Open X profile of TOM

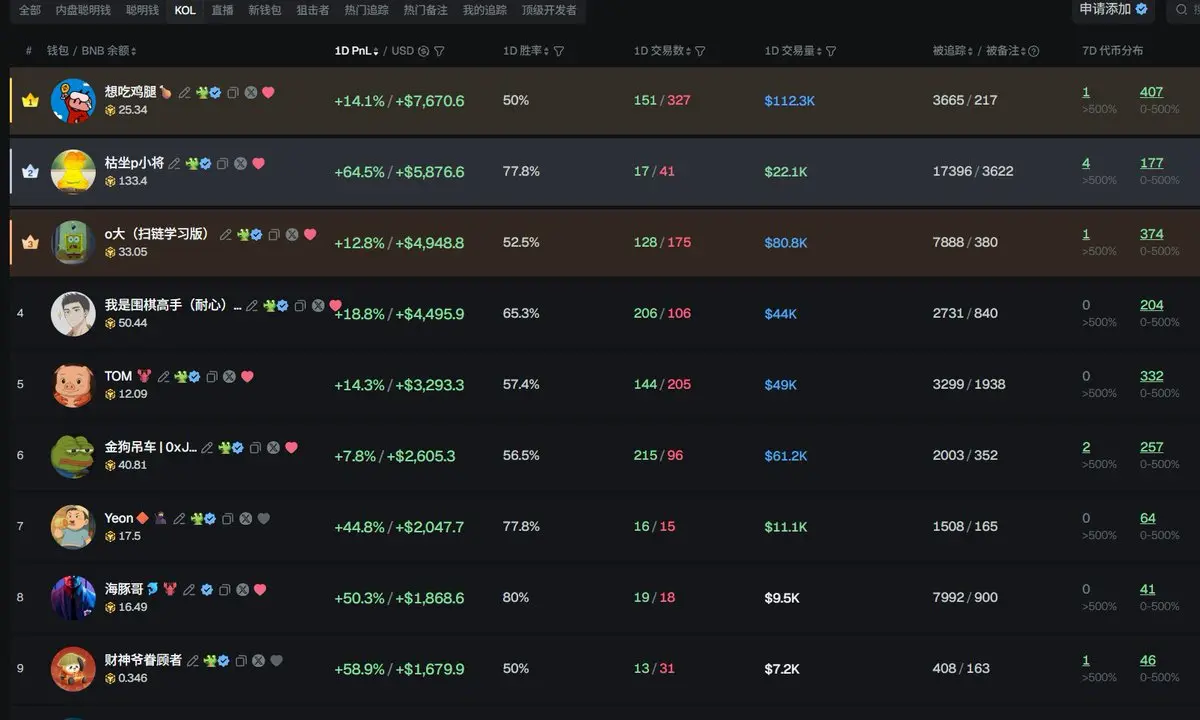[229, 377]
